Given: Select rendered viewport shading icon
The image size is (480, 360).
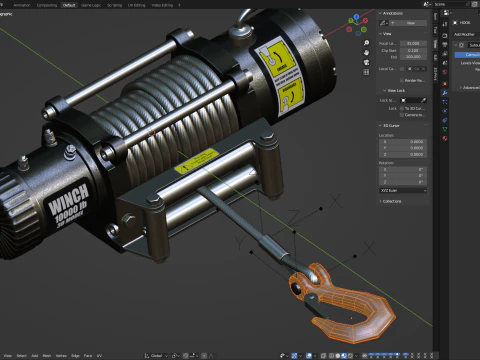Looking at the screenshot, I should (x=350, y=356).
